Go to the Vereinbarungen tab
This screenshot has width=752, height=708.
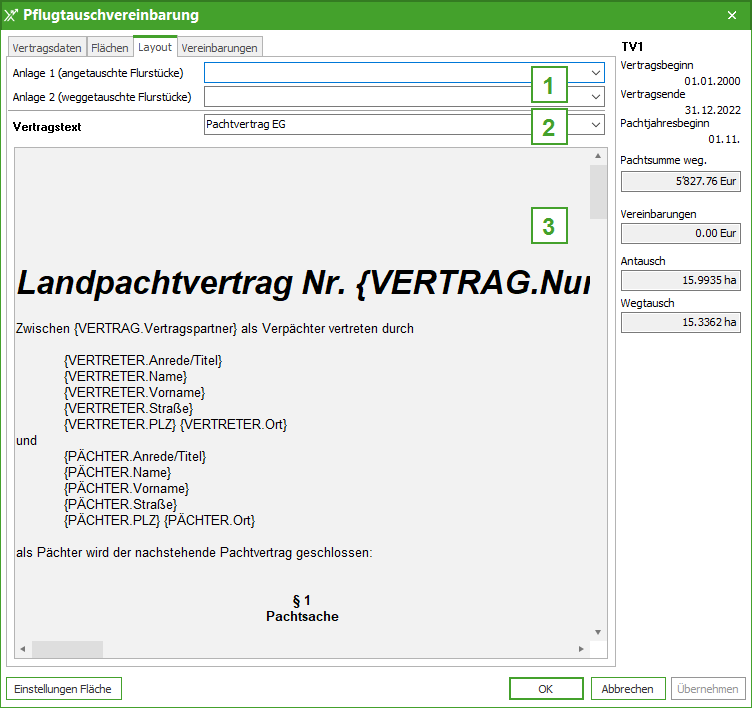pyautogui.click(x=220, y=47)
